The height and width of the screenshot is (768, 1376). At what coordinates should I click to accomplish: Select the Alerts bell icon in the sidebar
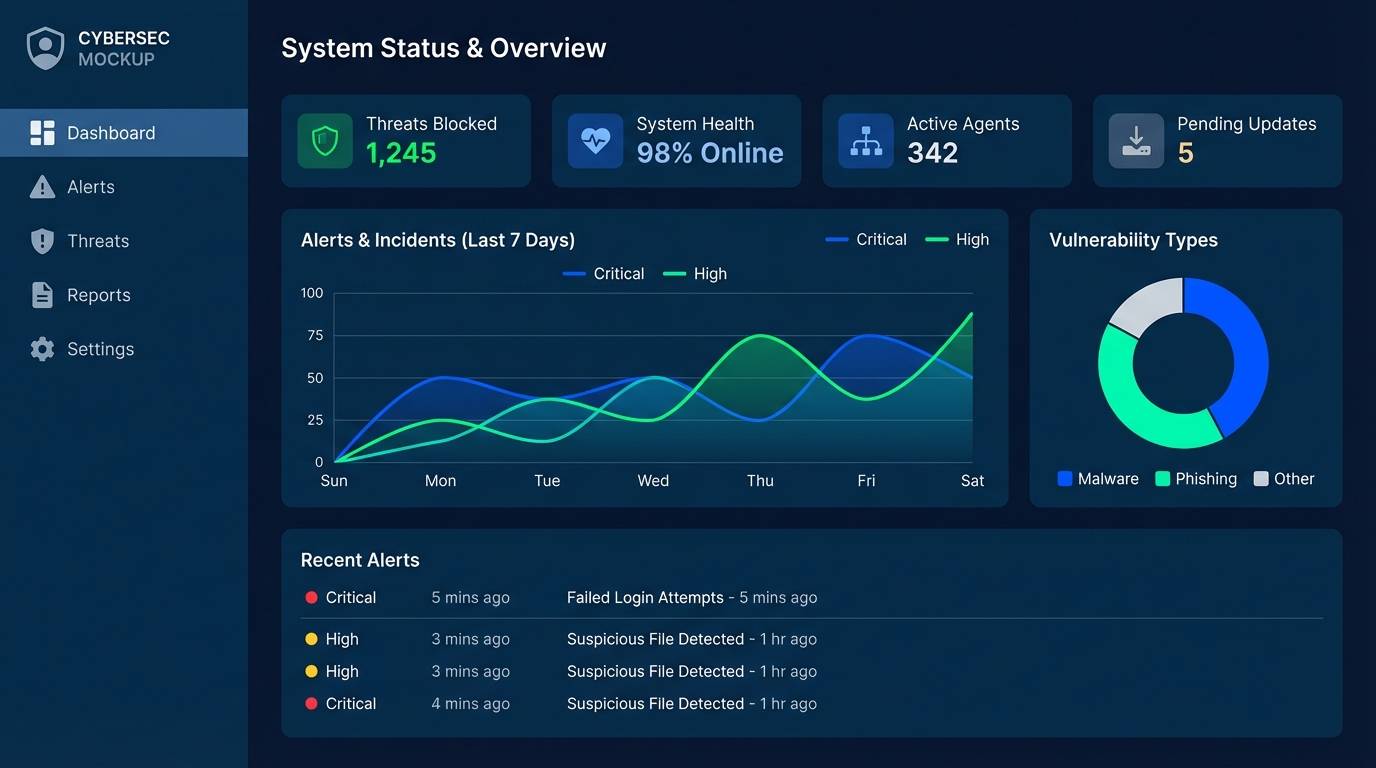coord(40,186)
